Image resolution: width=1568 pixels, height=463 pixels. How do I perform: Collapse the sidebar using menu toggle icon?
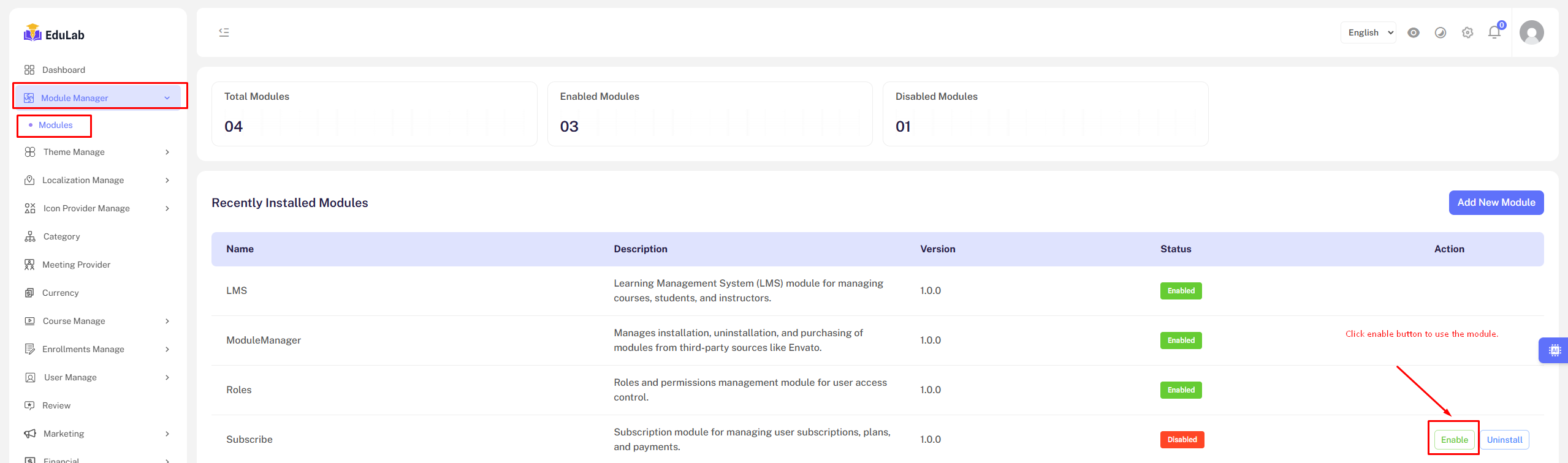(224, 32)
